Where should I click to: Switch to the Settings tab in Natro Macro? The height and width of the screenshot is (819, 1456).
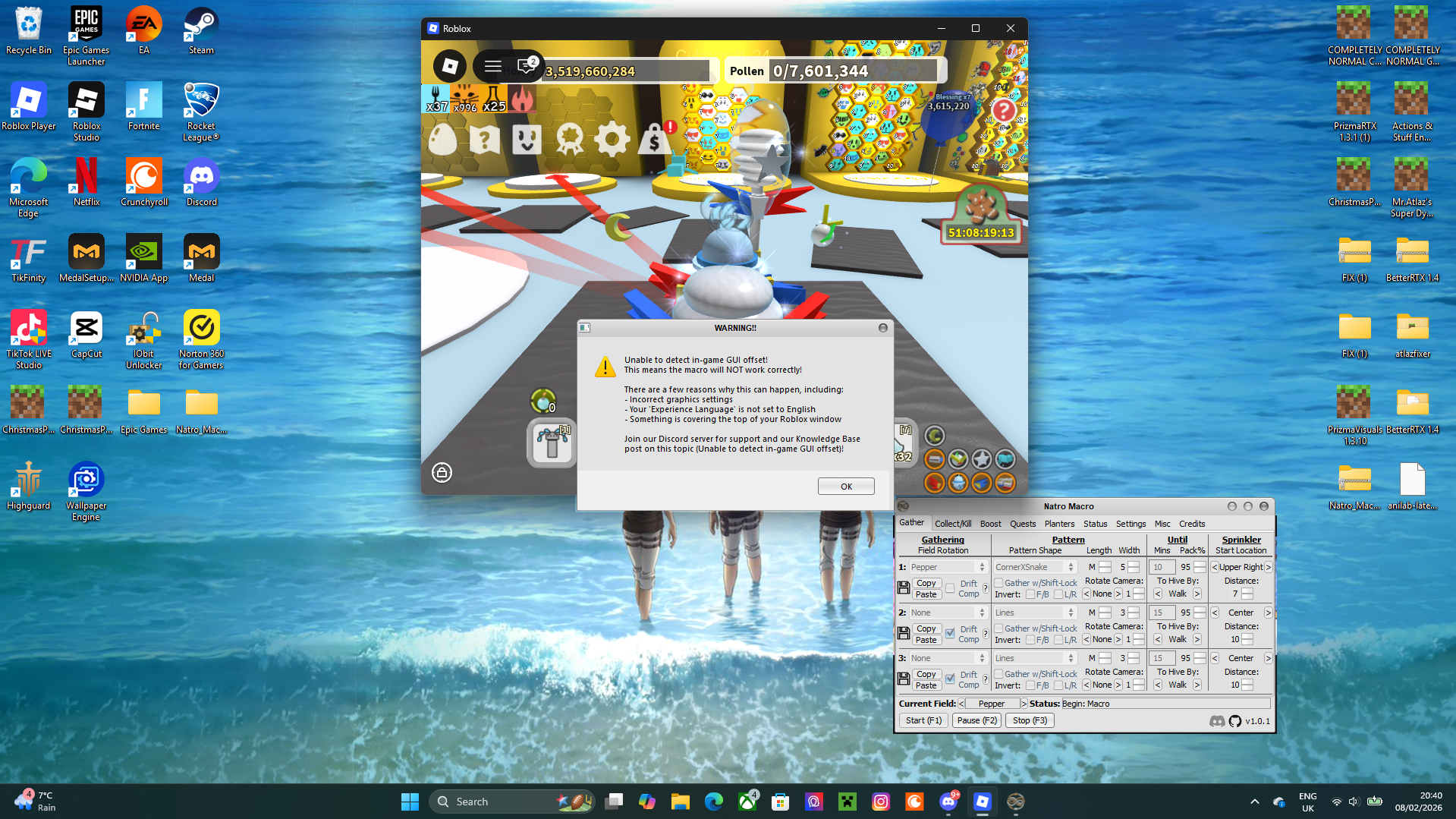click(1131, 523)
